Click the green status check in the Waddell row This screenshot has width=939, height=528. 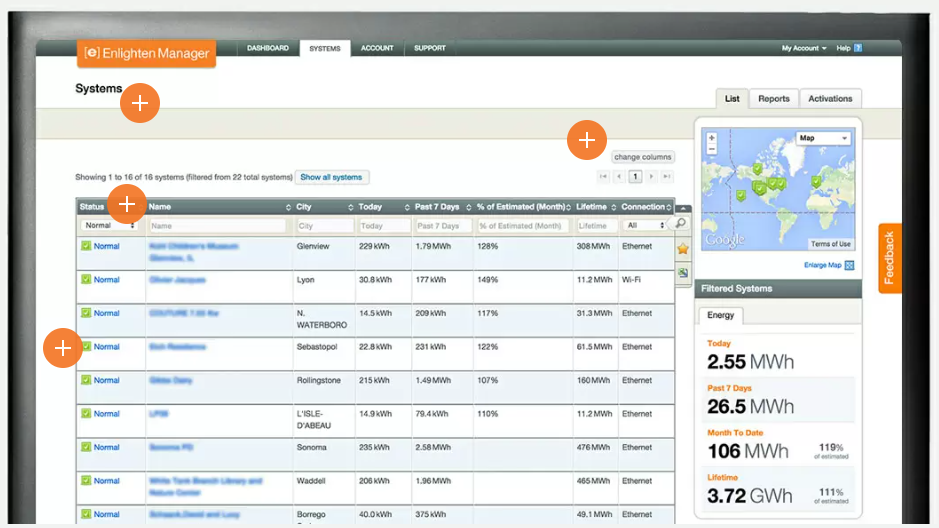pyautogui.click(x=86, y=480)
